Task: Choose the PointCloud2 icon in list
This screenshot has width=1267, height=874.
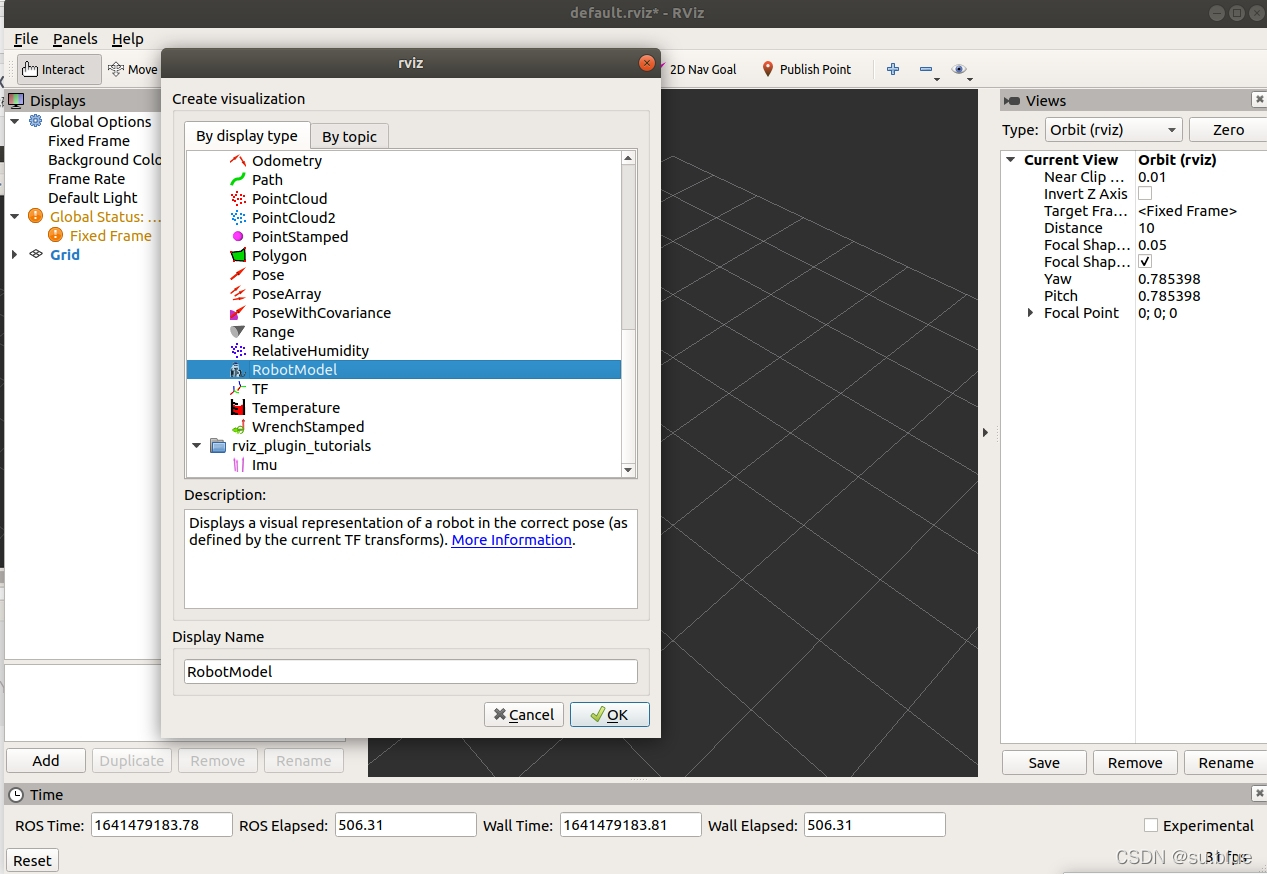Action: pos(238,217)
